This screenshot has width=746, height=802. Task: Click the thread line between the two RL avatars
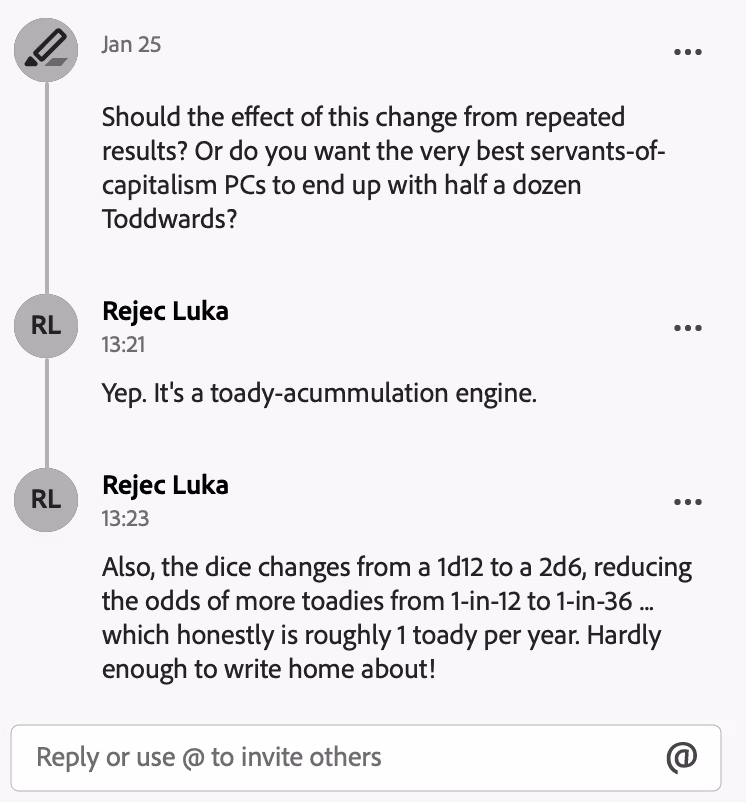pyautogui.click(x=46, y=412)
